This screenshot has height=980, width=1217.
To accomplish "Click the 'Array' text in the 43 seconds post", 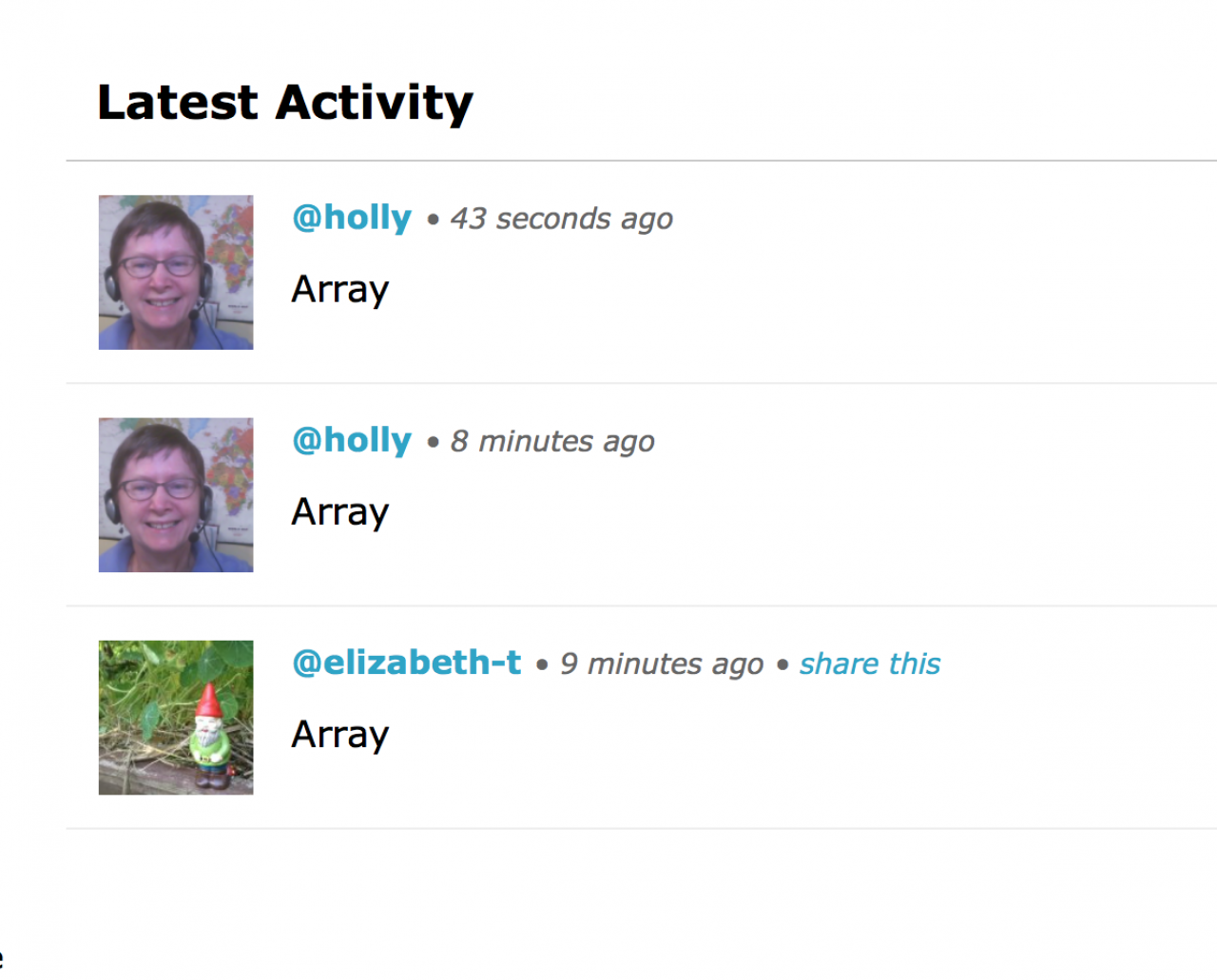I will 340,290.
